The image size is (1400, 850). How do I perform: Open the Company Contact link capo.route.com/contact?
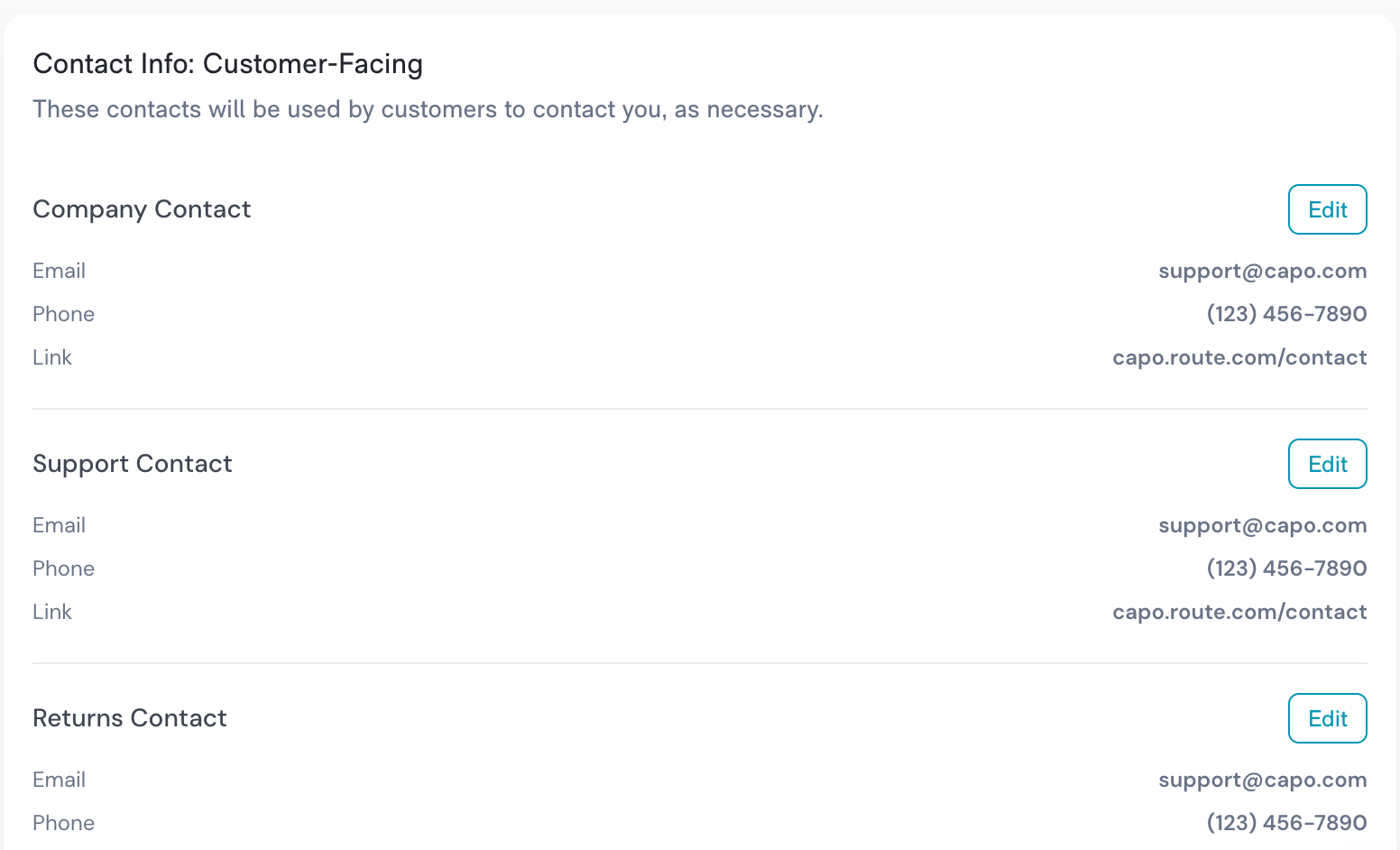click(x=1239, y=357)
